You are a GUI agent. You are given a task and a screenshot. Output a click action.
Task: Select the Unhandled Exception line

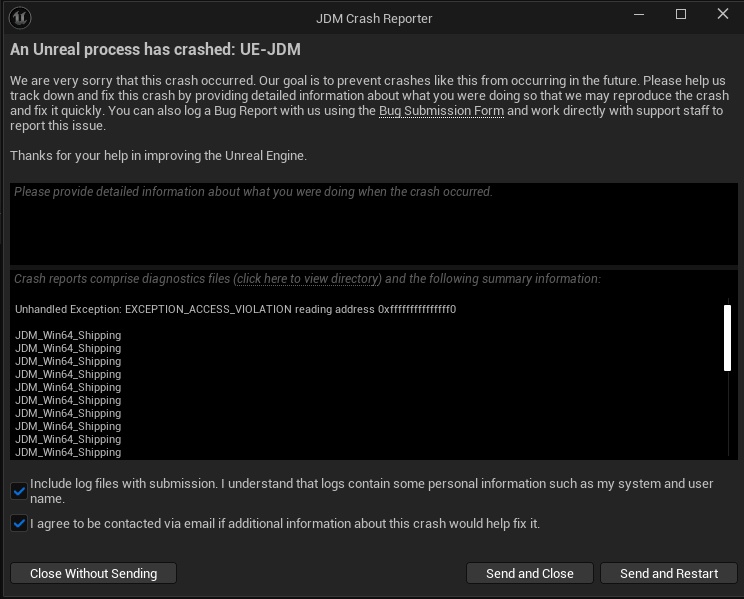pyautogui.click(x=235, y=309)
